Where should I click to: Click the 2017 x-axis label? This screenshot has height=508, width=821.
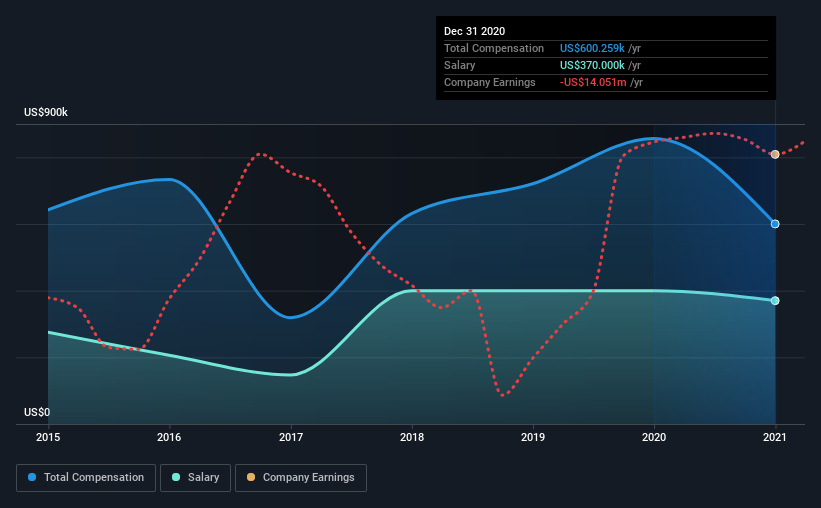coord(291,437)
